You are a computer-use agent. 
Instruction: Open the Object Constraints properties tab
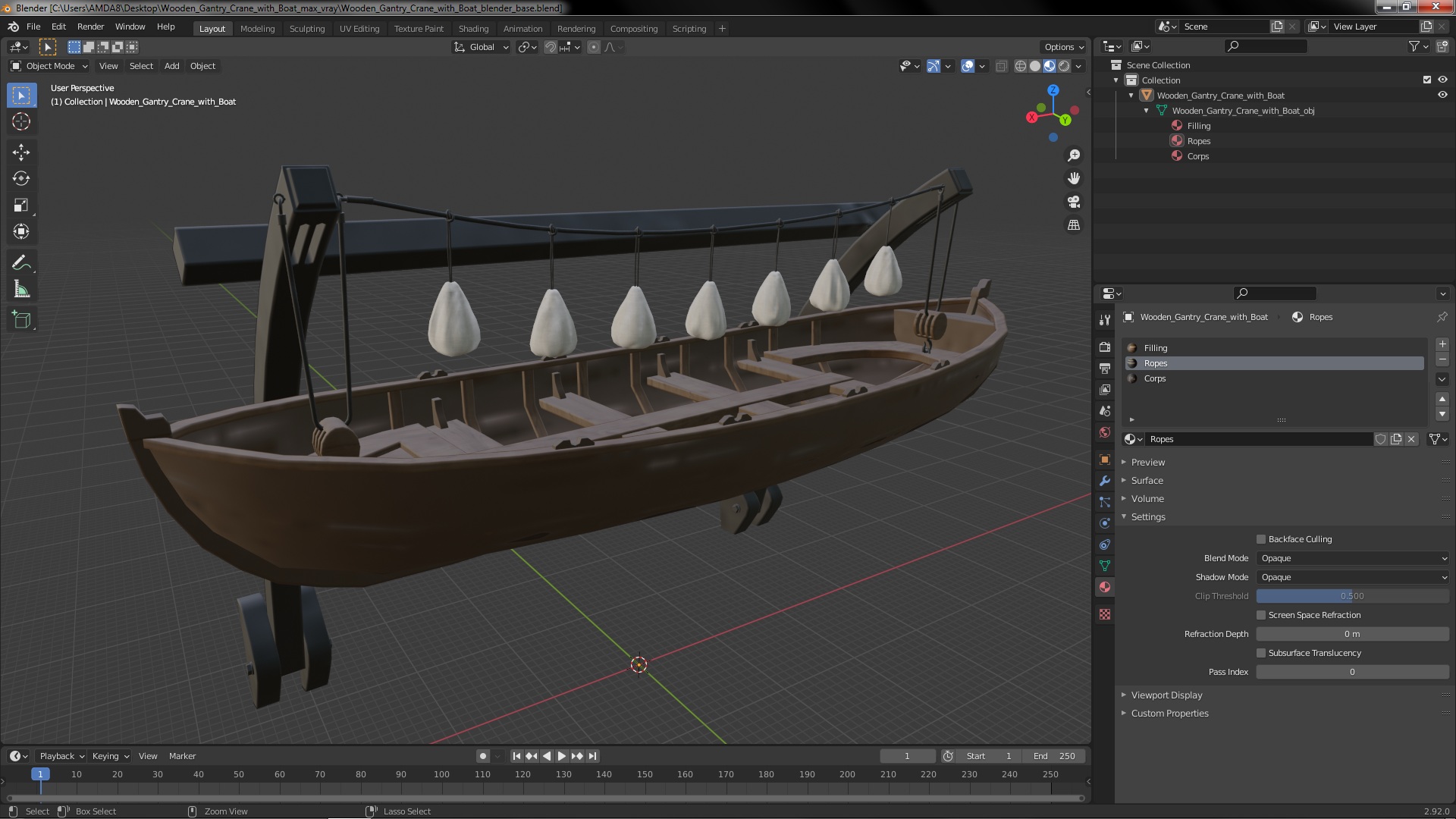point(1105,544)
